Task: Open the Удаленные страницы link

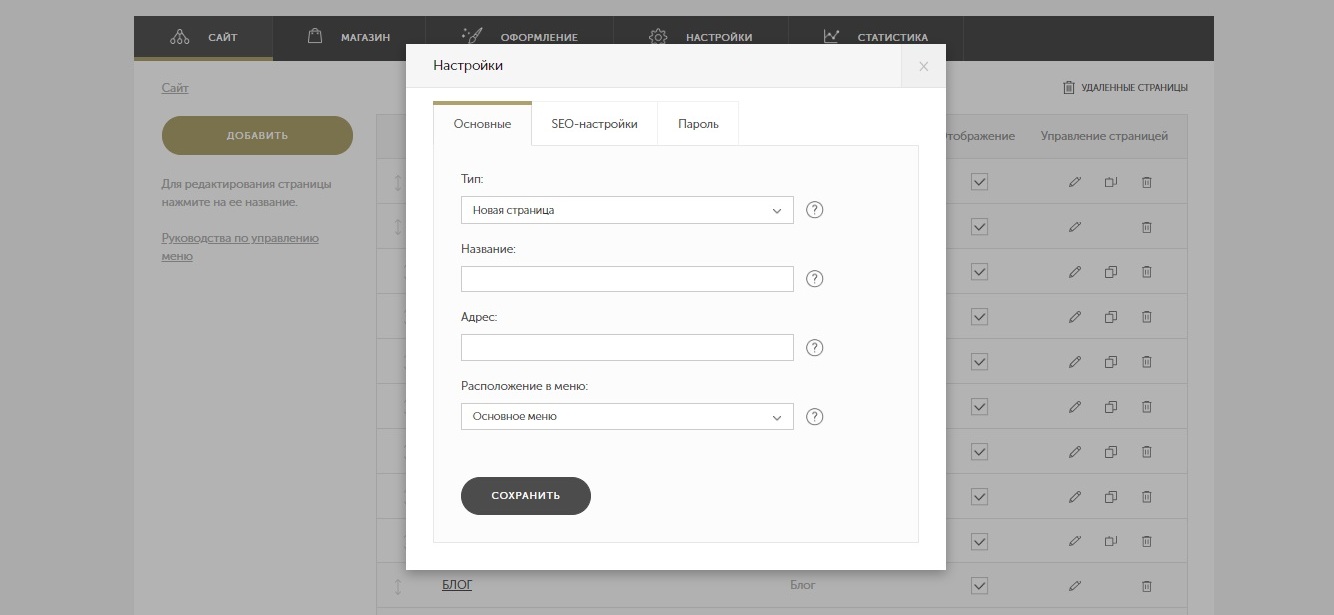Action: pos(1125,88)
